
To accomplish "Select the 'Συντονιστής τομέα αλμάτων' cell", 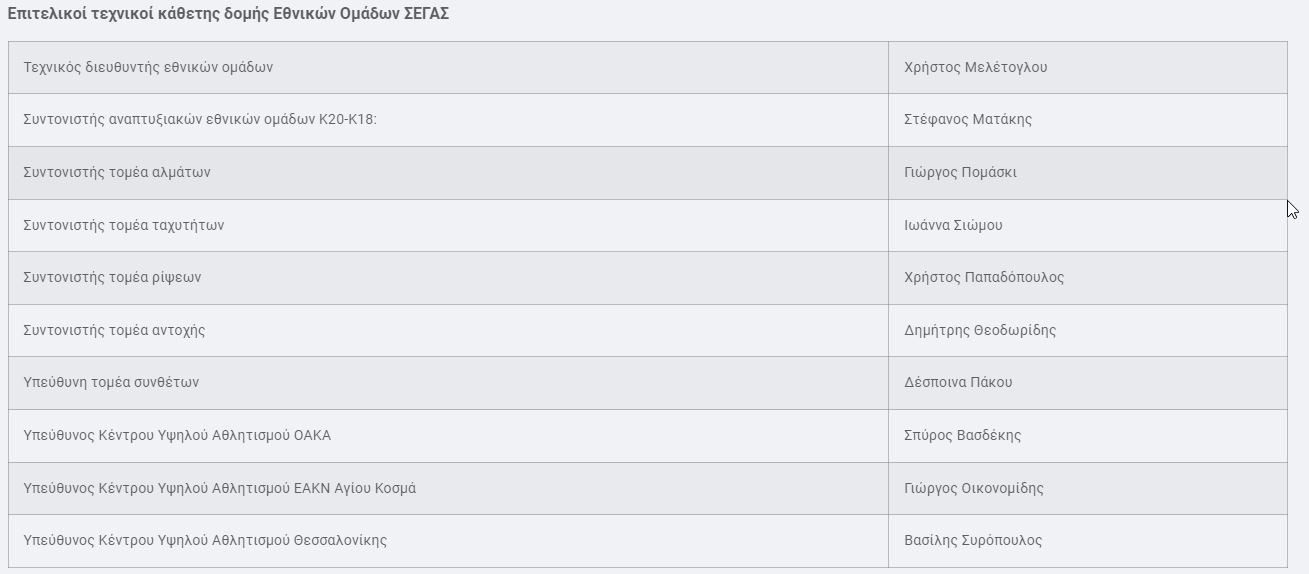I will click(117, 172).
